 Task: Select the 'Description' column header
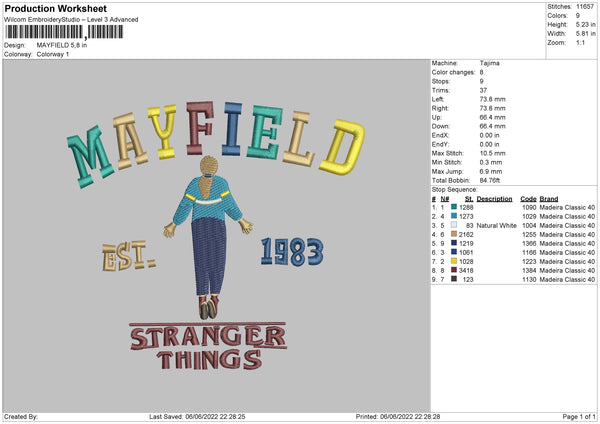pyautogui.click(x=494, y=199)
